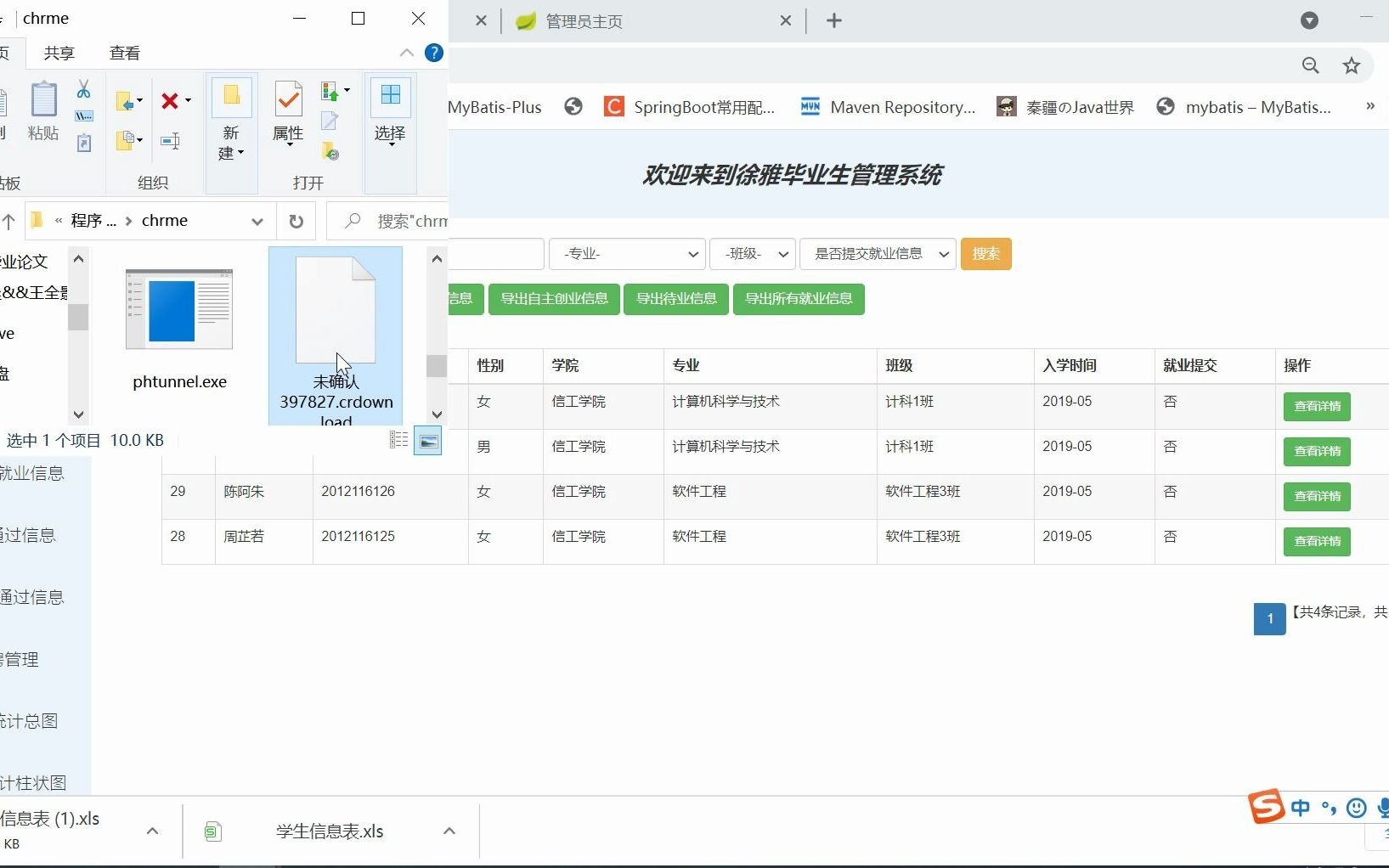1389x868 pixels.
Task: Refresh the folder with the refresh icon
Action: tap(296, 221)
